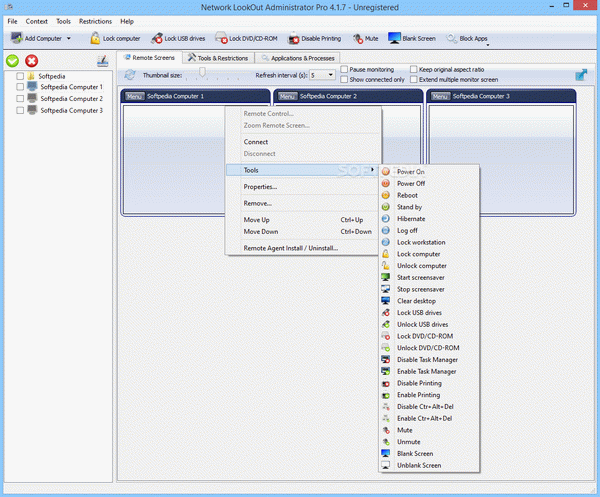Choose Unmute in the Tools submenu
This screenshot has height=497, width=600.
tap(429, 442)
